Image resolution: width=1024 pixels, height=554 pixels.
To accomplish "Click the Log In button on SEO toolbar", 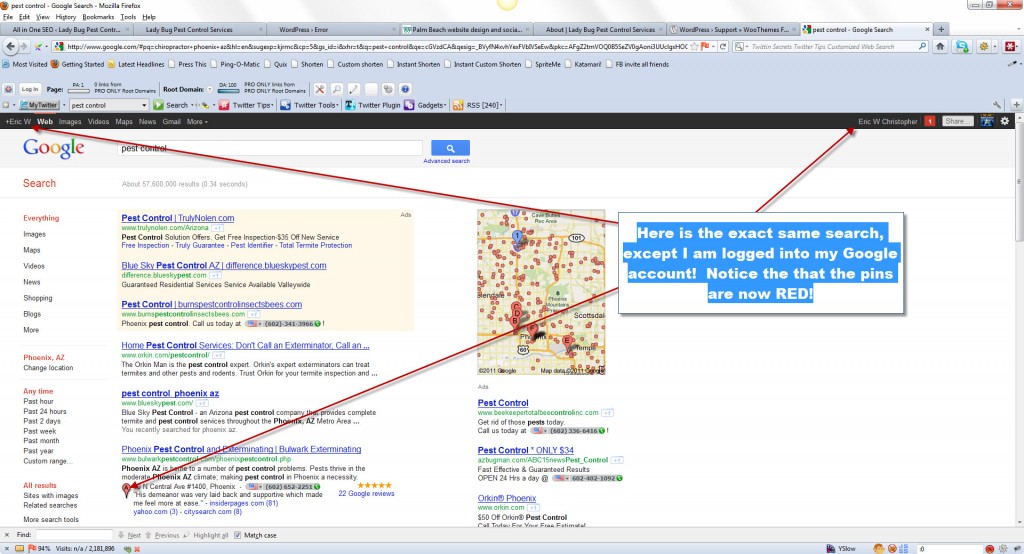I will [29, 89].
